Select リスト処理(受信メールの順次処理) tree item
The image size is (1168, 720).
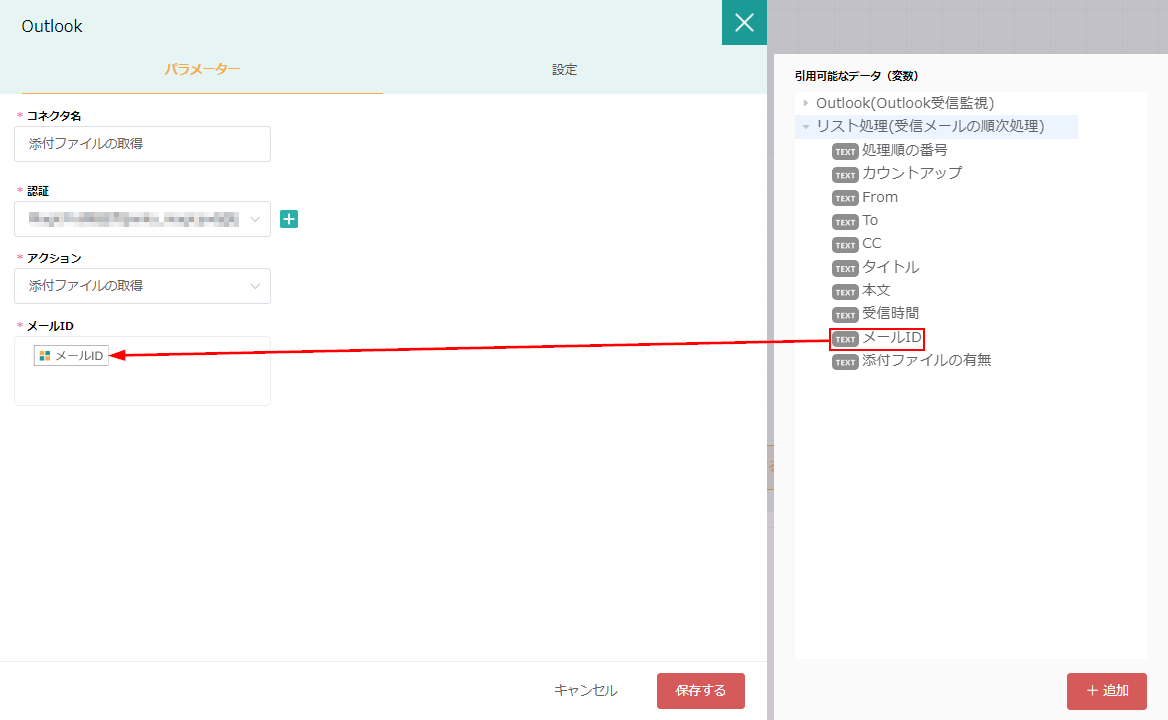point(930,127)
